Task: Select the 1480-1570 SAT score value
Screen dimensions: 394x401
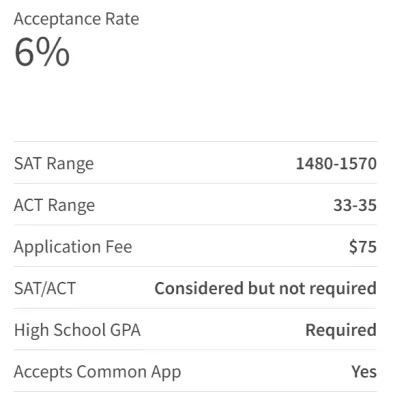Action: click(336, 163)
